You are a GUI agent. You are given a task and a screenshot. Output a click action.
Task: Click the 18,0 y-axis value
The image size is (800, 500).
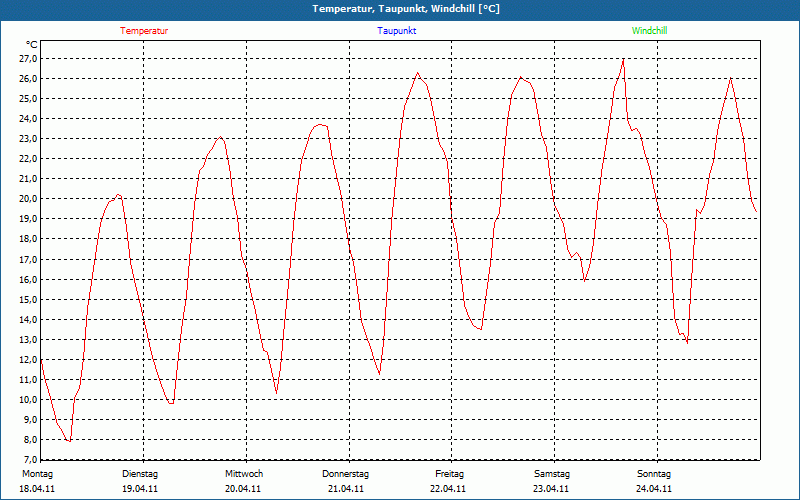28,239
